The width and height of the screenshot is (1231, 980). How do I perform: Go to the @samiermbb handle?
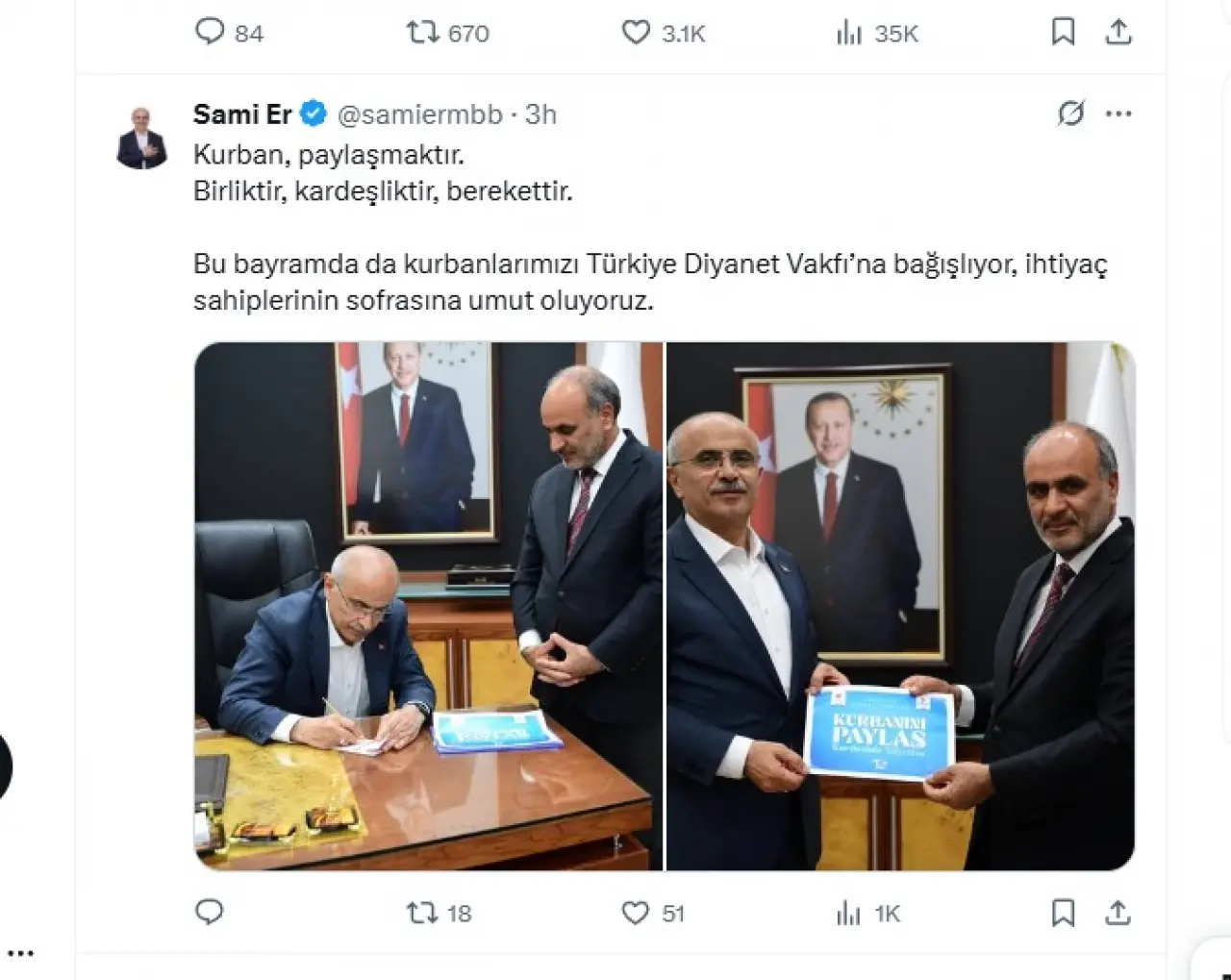pos(419,114)
